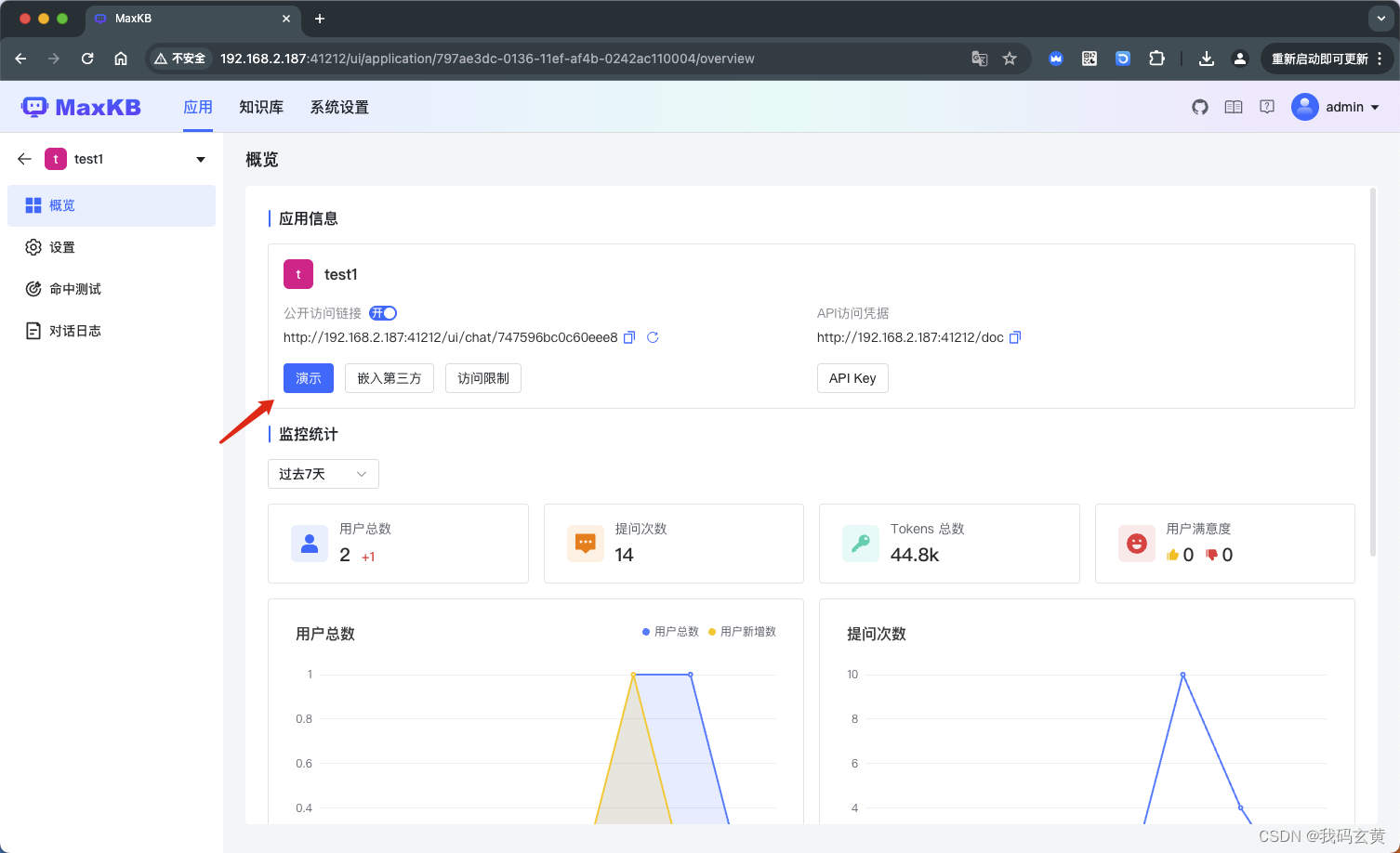Screen dimensions: 1400x853
Task: Click the 提问次数 chat icon
Action: (x=586, y=544)
